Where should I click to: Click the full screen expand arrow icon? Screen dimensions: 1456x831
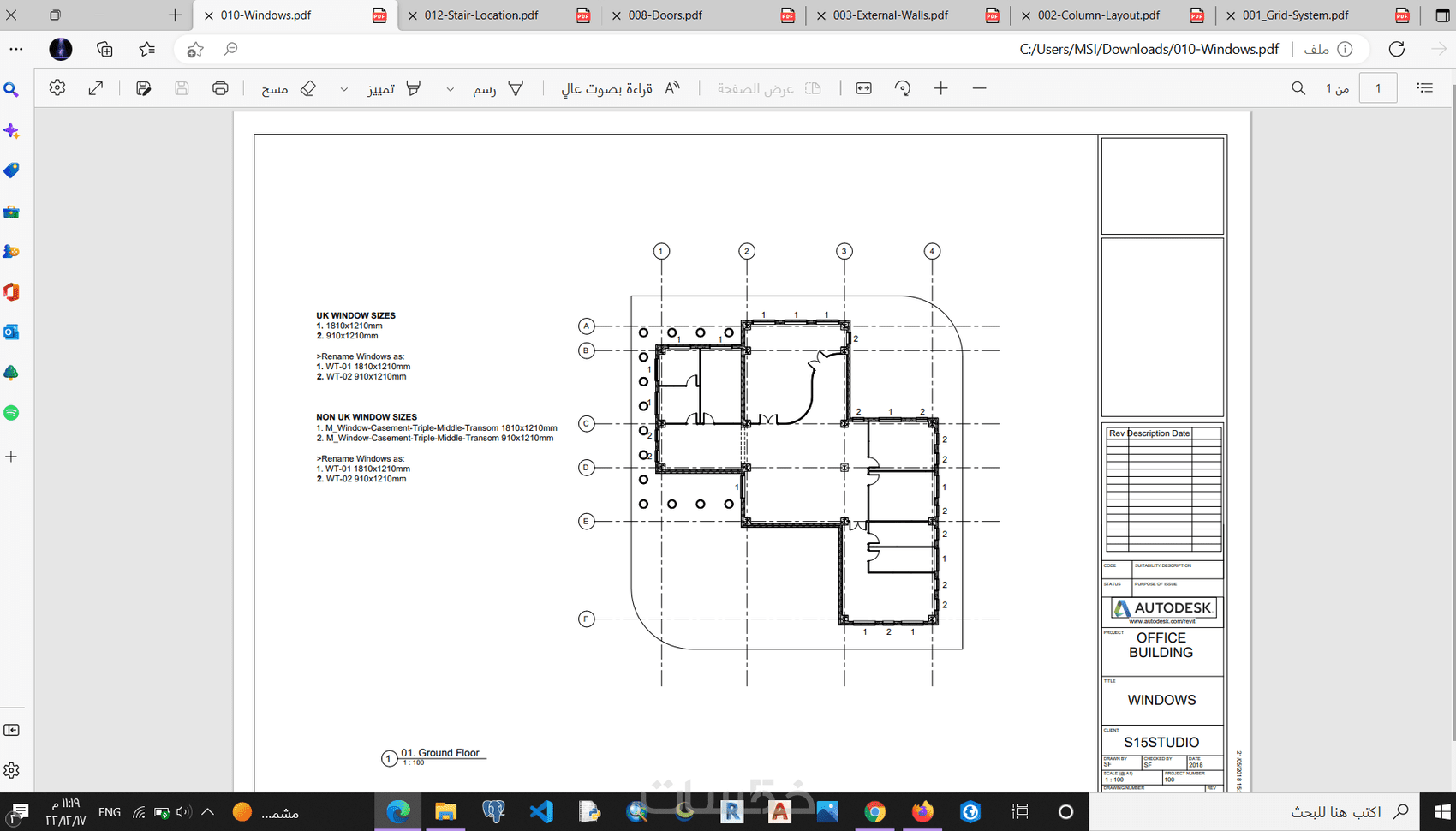[x=96, y=87]
